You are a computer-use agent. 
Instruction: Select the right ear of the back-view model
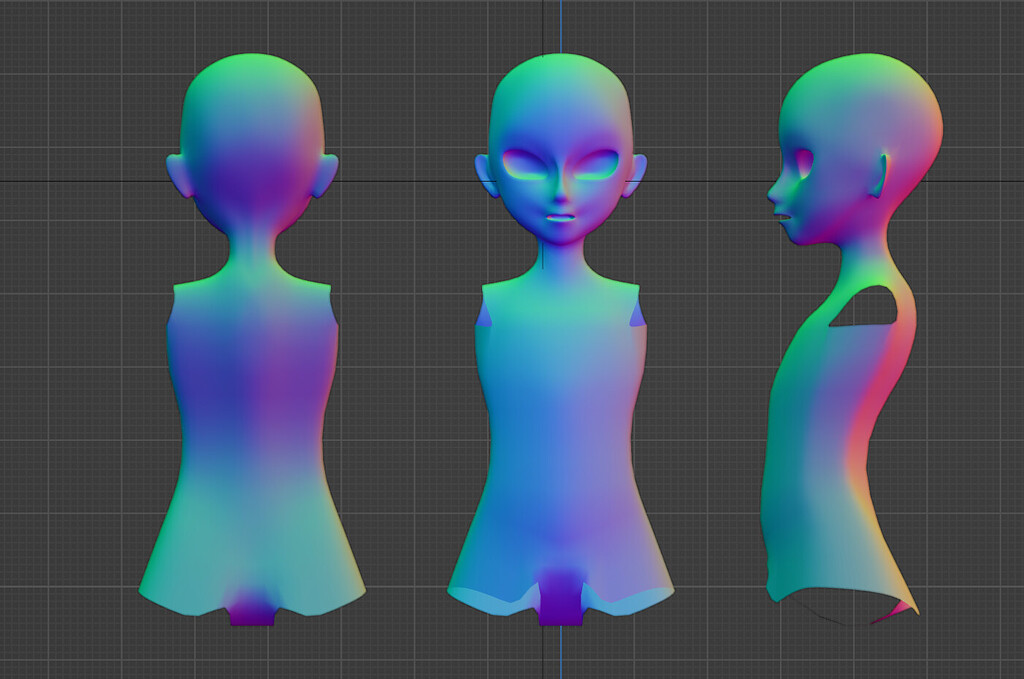(x=325, y=175)
